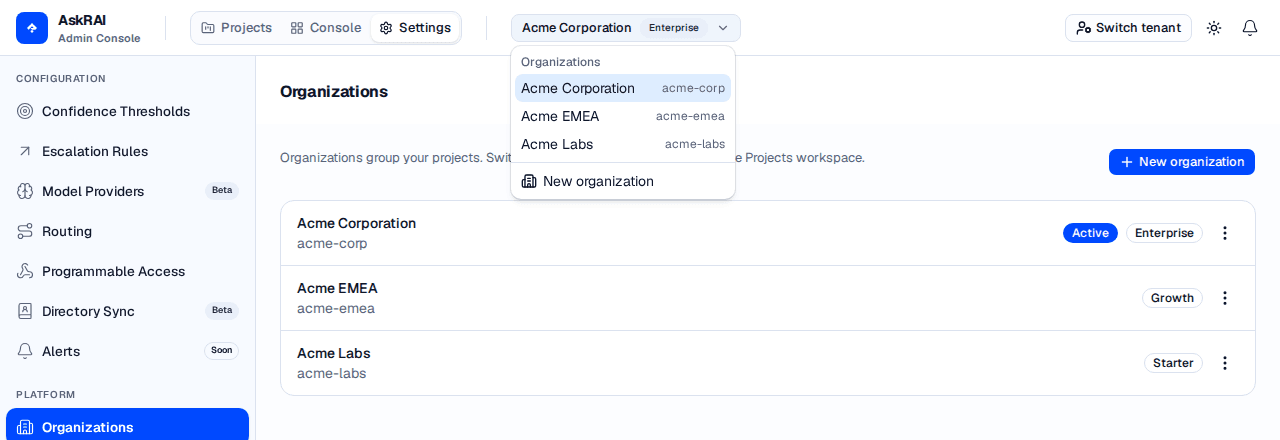1280x440 pixels.
Task: Toggle the light/dark theme sun icon
Action: pos(1214,28)
